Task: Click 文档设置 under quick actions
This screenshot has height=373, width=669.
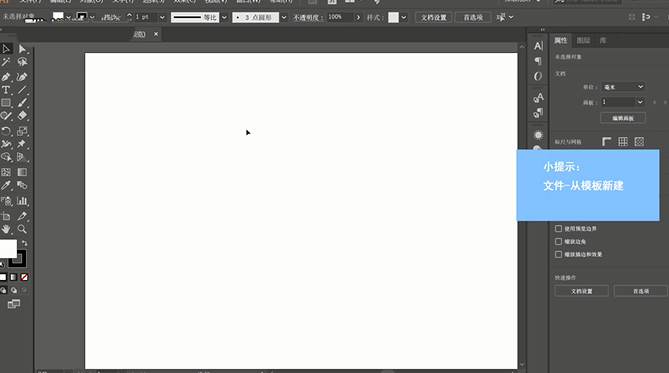Action: [x=582, y=291]
